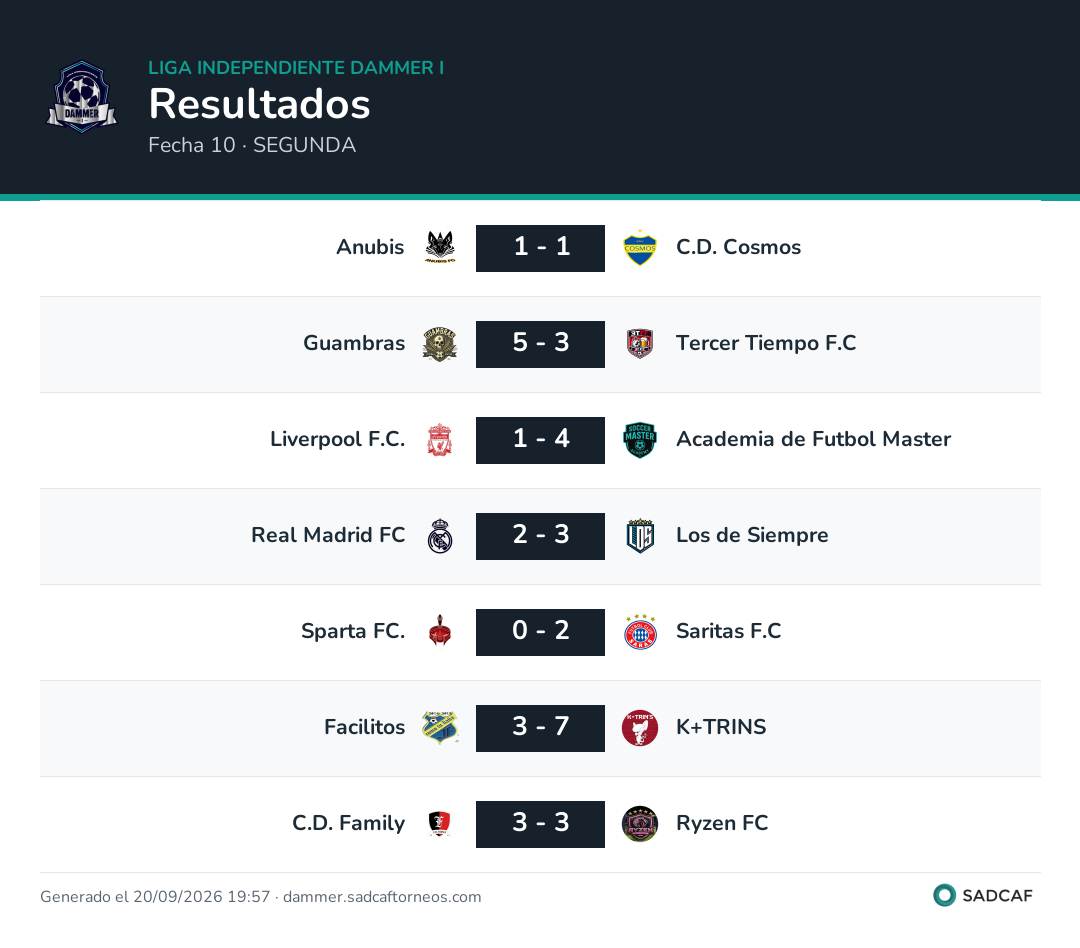Click the Academia de Futbol Master name
This screenshot has width=1080, height=948.
click(x=813, y=439)
